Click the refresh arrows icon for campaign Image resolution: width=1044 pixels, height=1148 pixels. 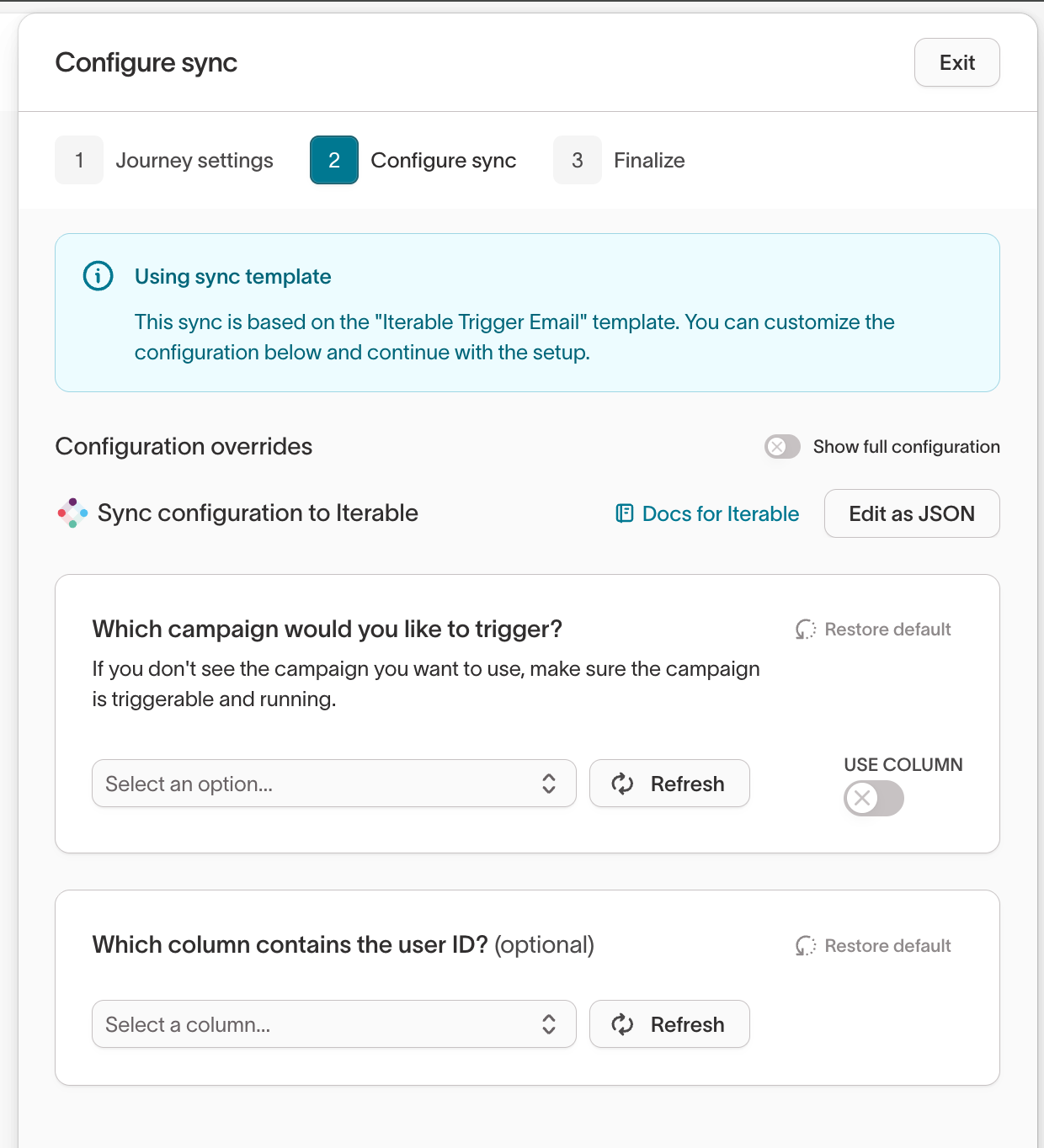click(622, 784)
